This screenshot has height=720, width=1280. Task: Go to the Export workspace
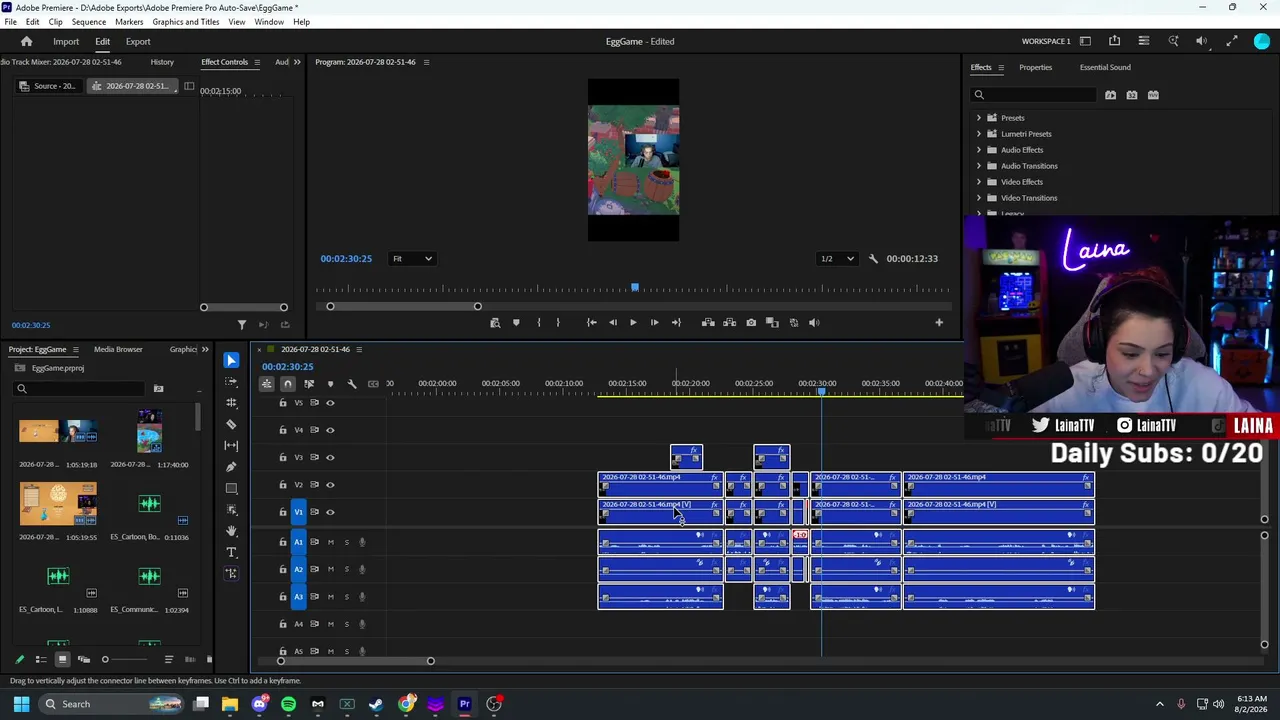coord(138,41)
